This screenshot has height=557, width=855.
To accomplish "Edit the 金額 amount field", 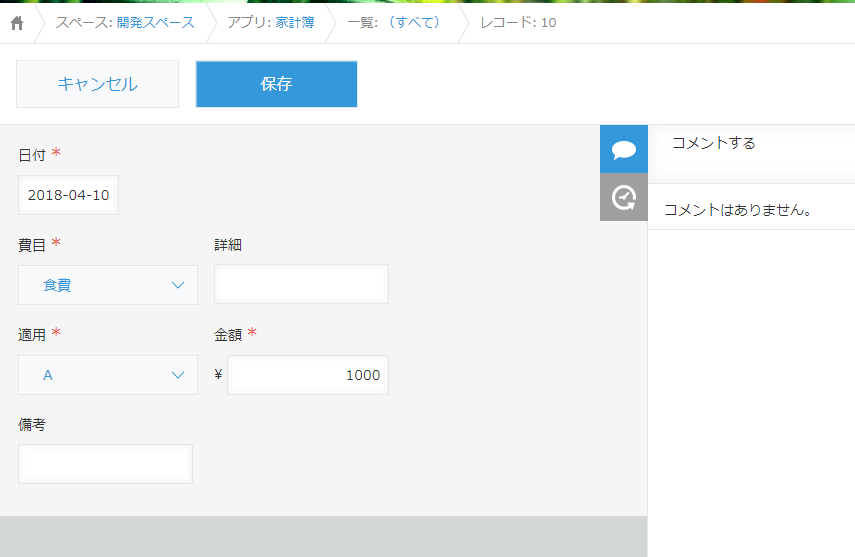I will (308, 375).
